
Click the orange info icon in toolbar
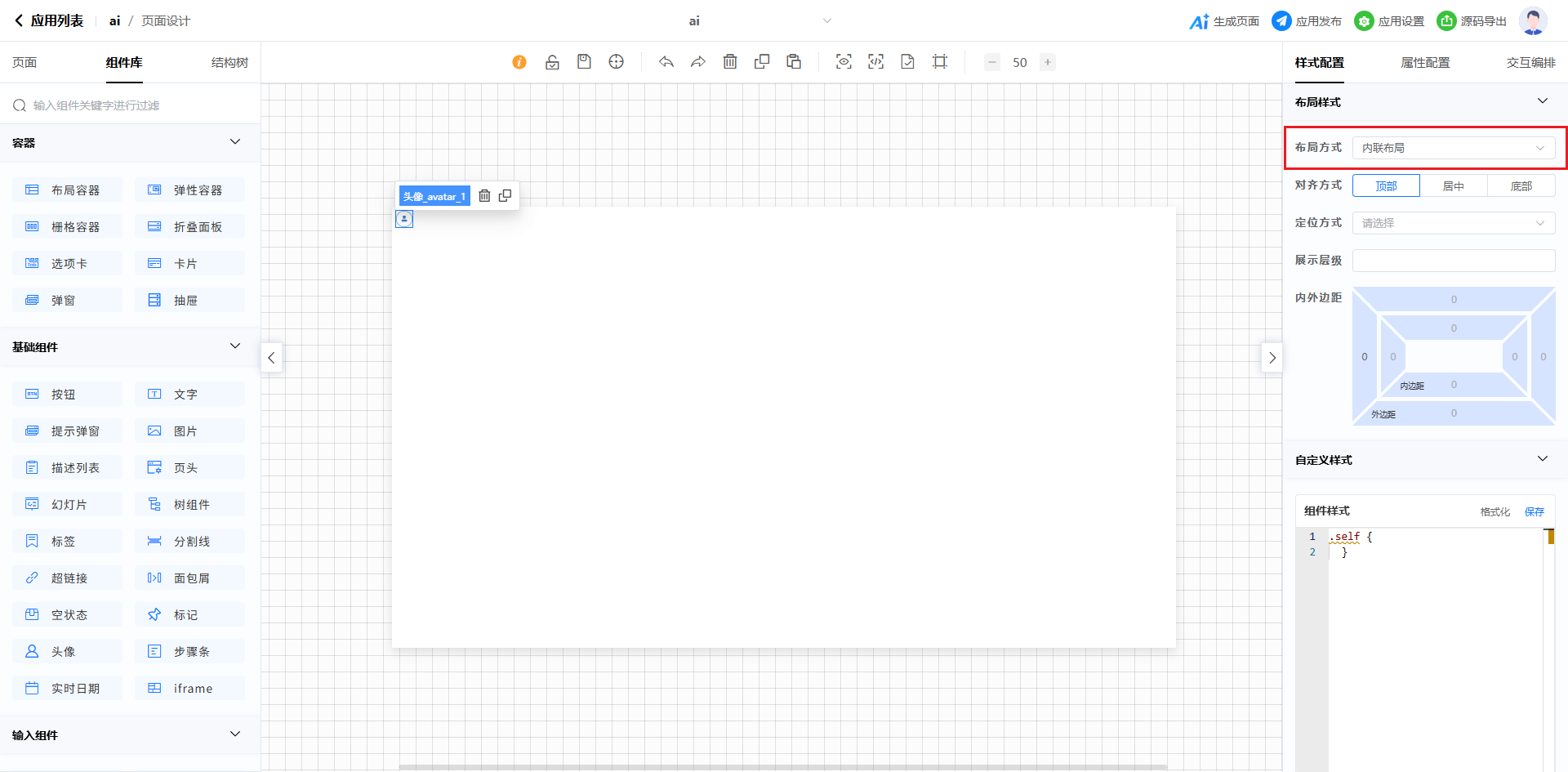[x=519, y=62]
